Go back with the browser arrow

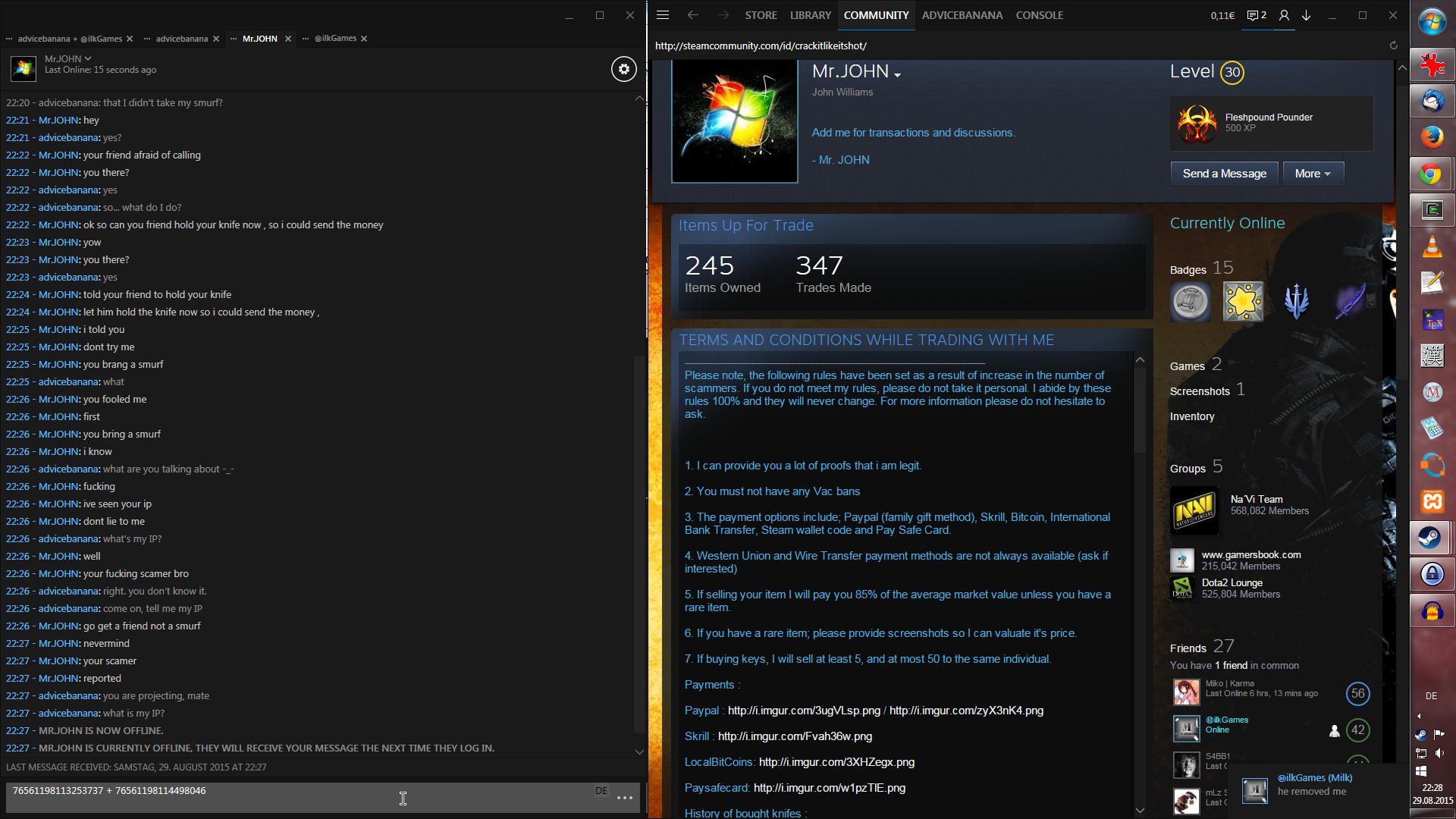(692, 15)
